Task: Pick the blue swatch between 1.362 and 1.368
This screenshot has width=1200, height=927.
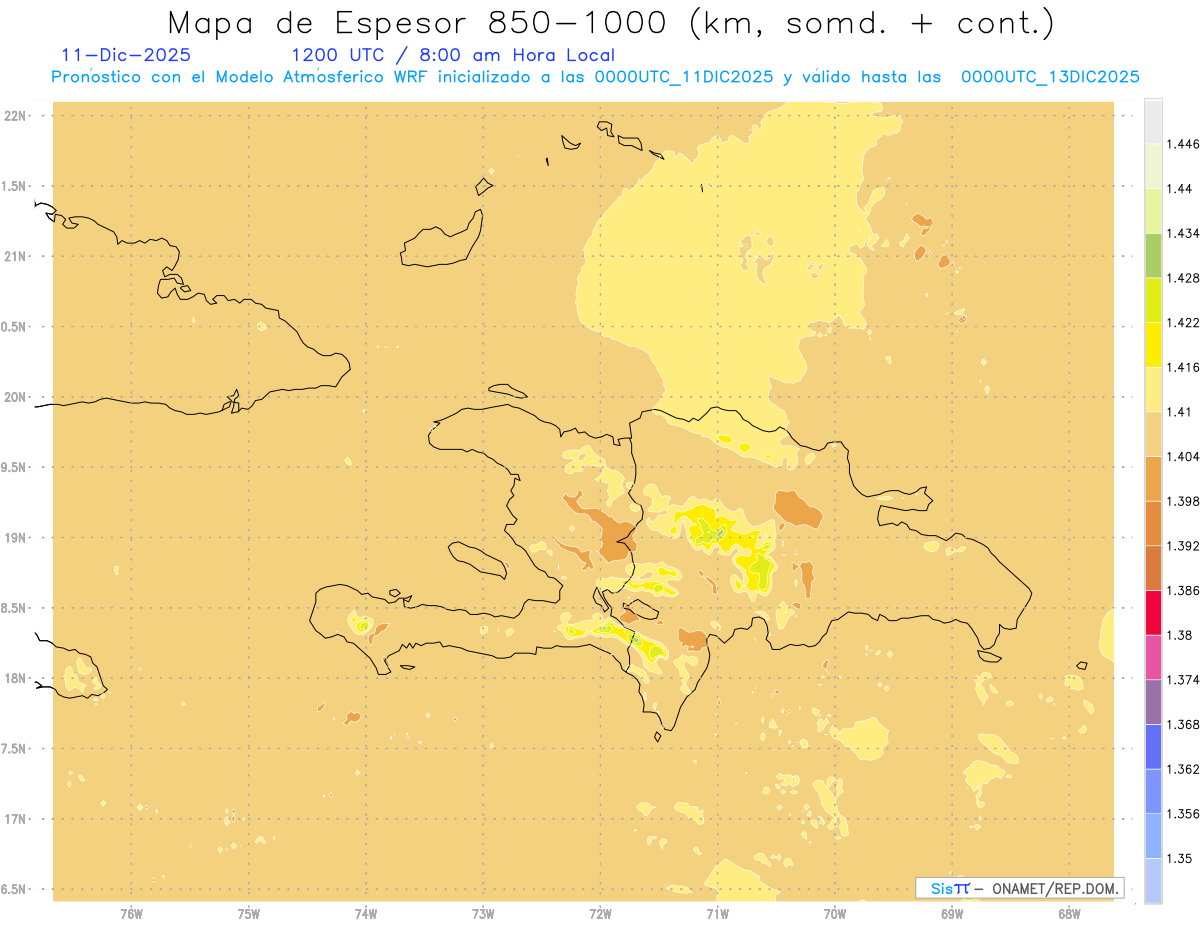Action: pyautogui.click(x=1153, y=747)
